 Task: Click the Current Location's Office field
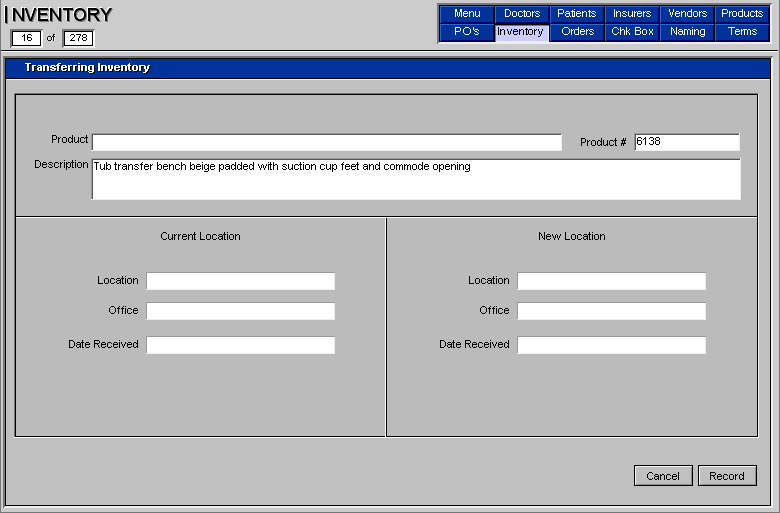(x=240, y=311)
